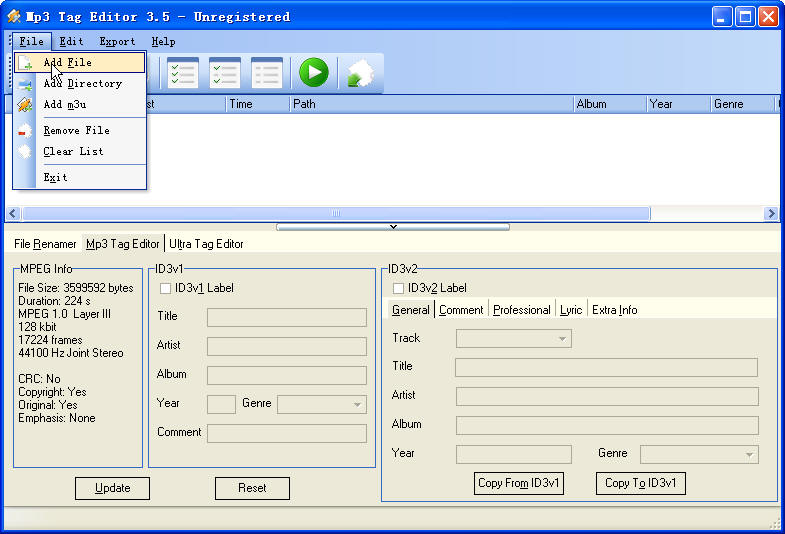This screenshot has width=785, height=534.
Task: Choose Add File from File menu
Action: [80, 63]
